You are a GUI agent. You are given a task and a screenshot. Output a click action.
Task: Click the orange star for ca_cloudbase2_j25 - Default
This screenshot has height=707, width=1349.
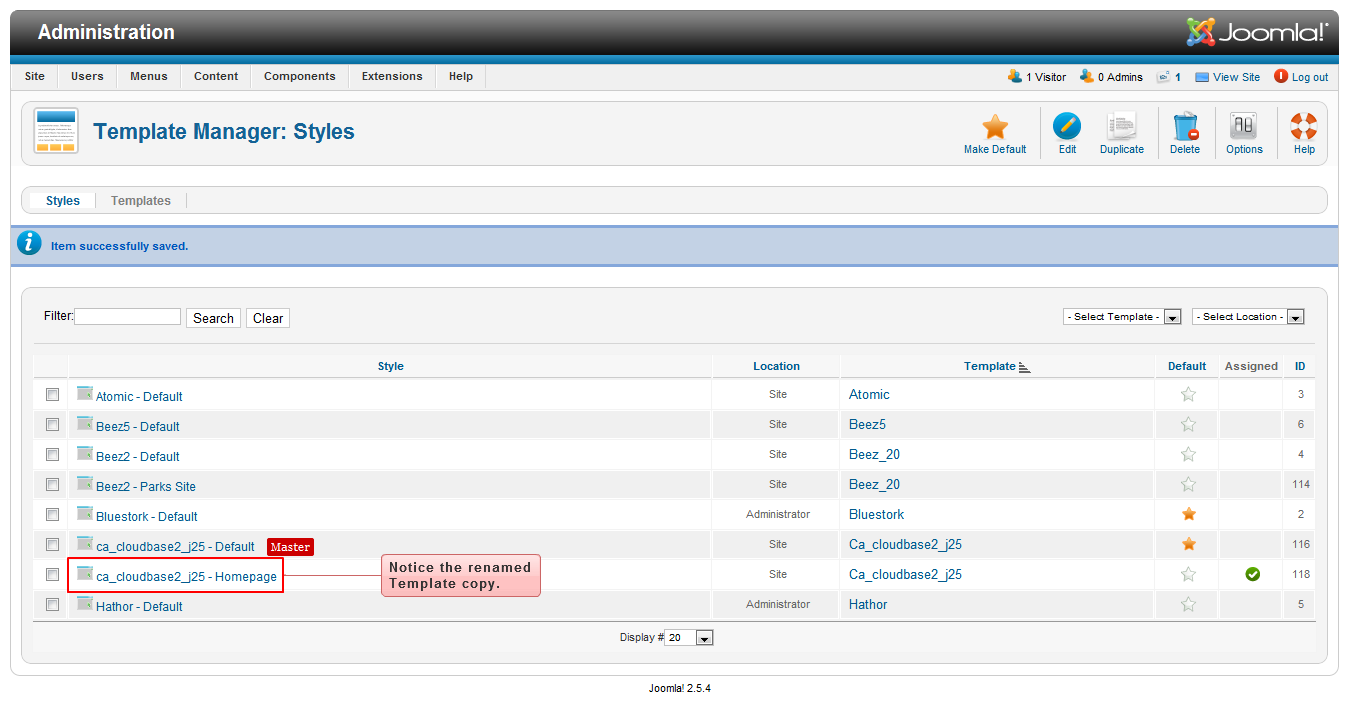coord(1188,544)
